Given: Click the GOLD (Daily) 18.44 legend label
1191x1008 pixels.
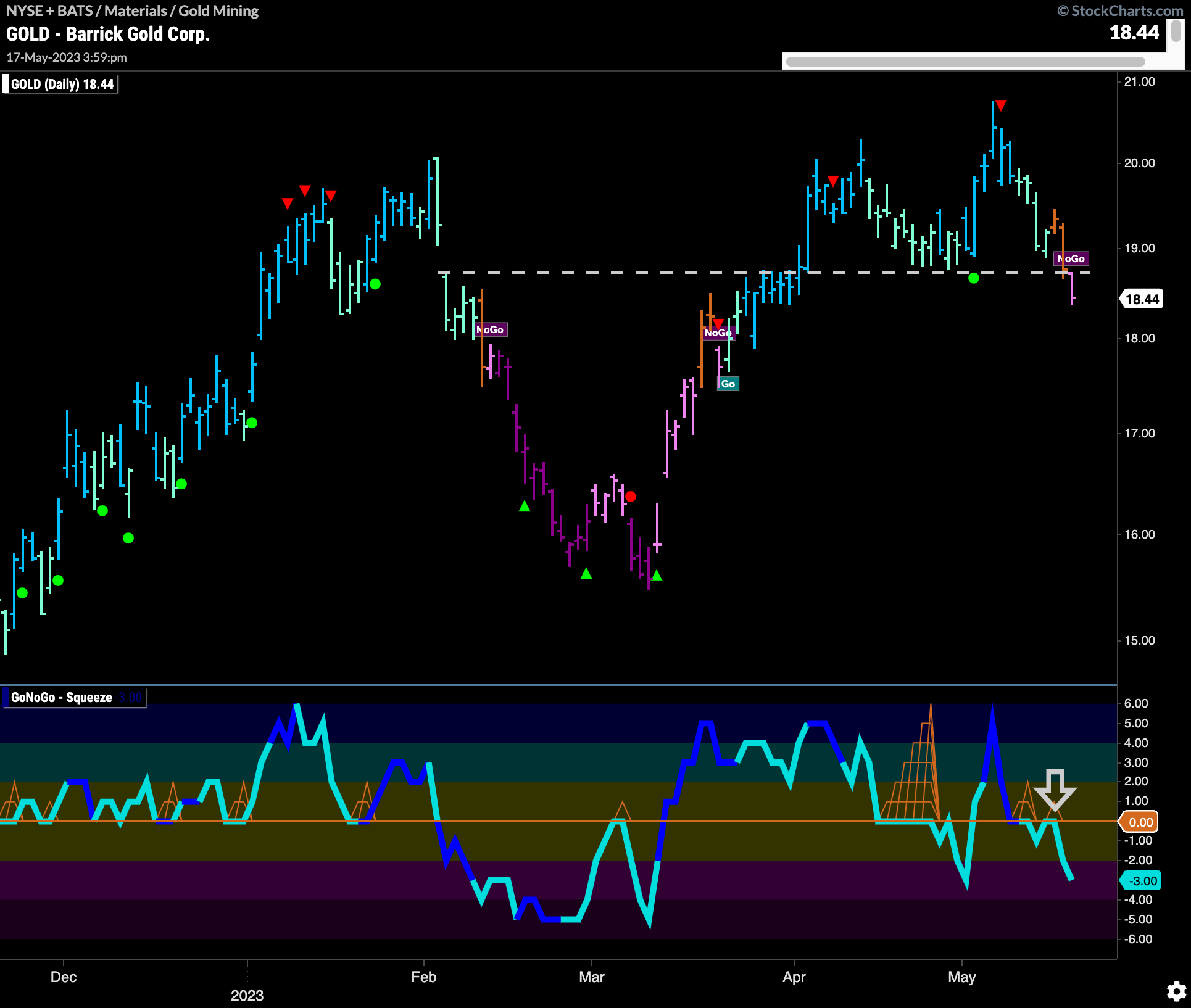Looking at the screenshot, I should (60, 84).
